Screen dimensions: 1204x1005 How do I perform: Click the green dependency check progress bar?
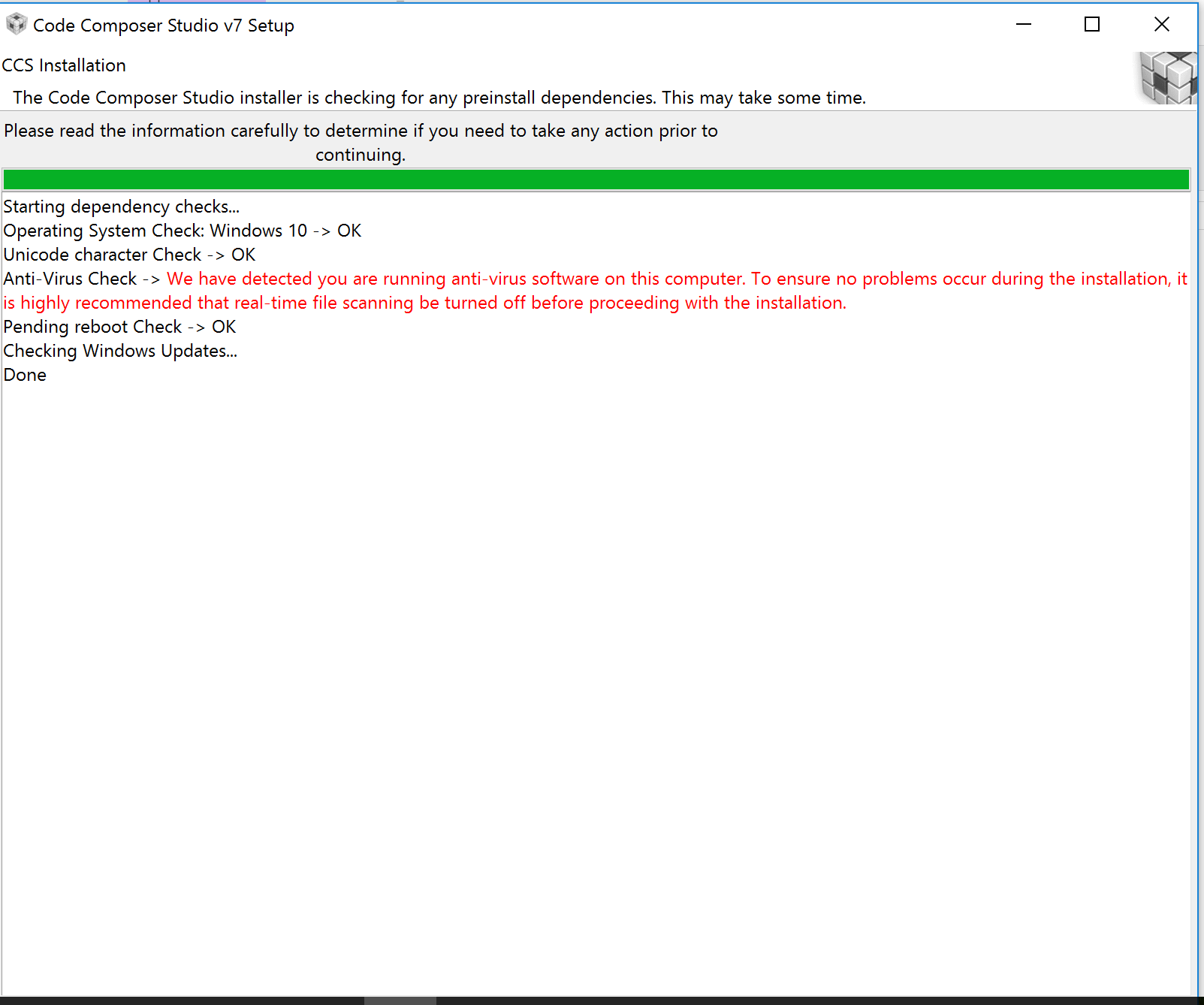tap(596, 180)
